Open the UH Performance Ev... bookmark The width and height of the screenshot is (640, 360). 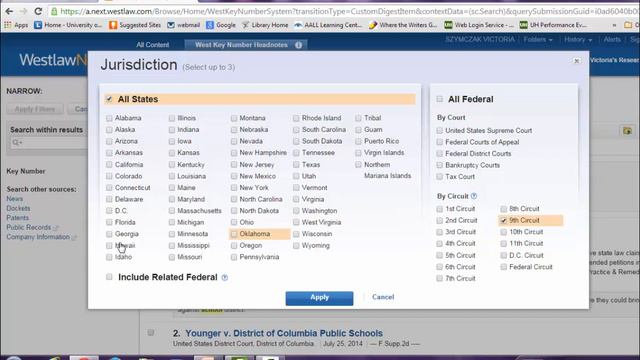pyautogui.click(x=553, y=25)
